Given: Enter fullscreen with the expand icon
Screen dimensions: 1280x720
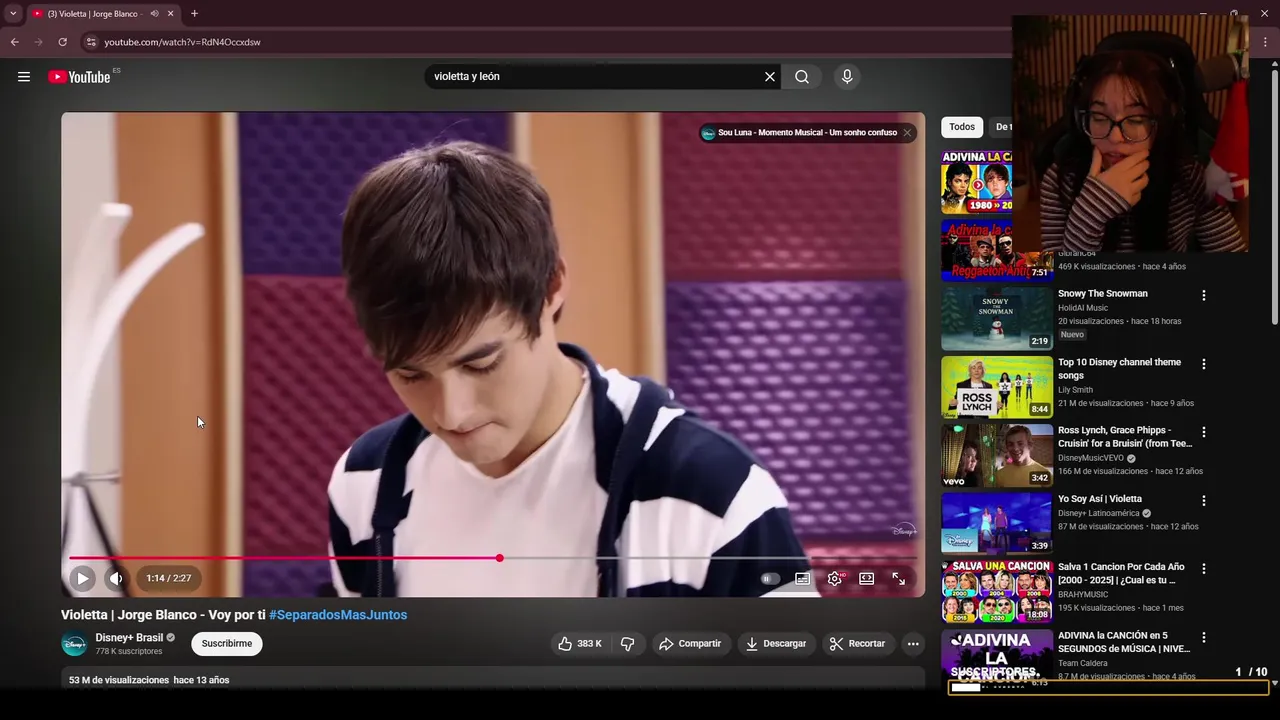Looking at the screenshot, I should click(x=899, y=579).
